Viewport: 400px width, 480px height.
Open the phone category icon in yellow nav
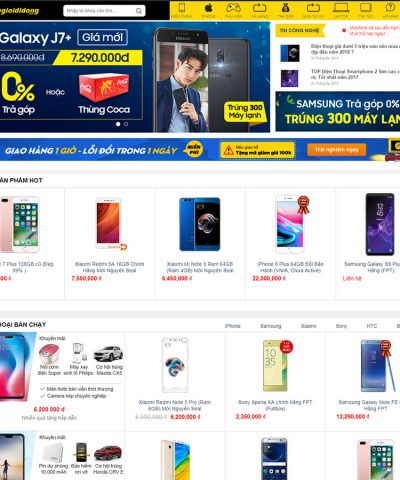[182, 8]
